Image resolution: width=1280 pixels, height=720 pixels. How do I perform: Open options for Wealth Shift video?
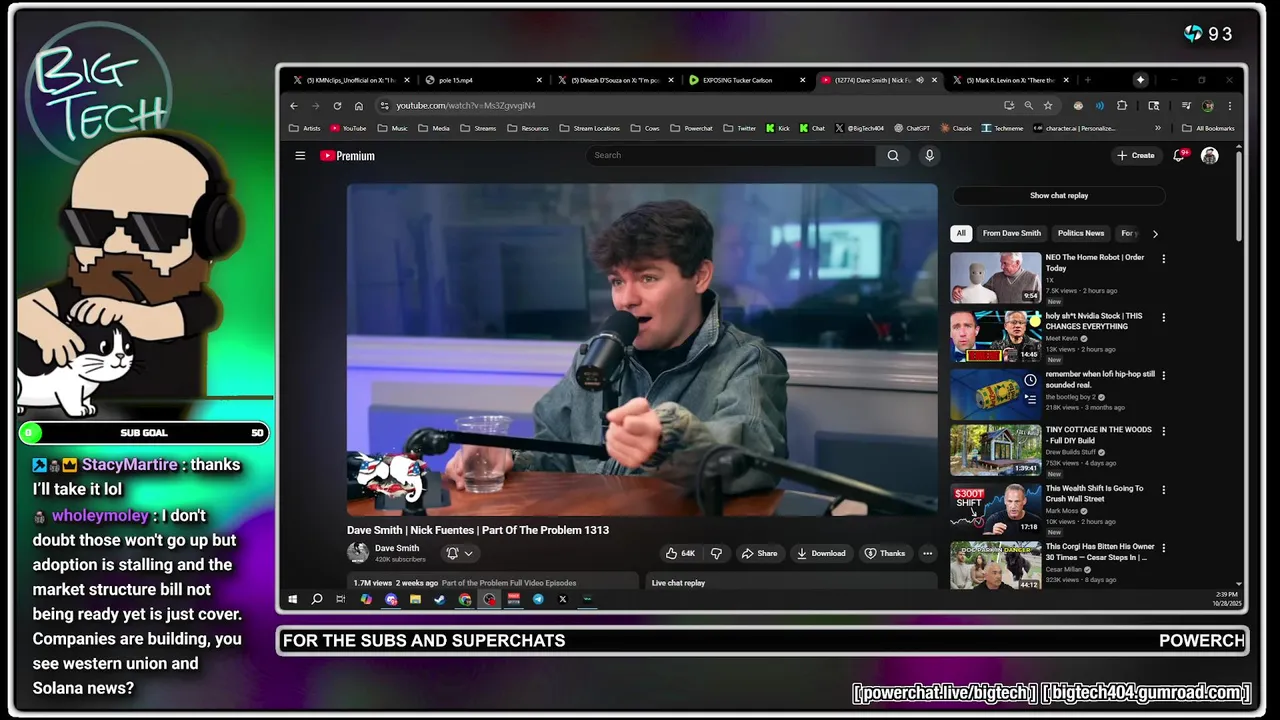click(x=1163, y=490)
